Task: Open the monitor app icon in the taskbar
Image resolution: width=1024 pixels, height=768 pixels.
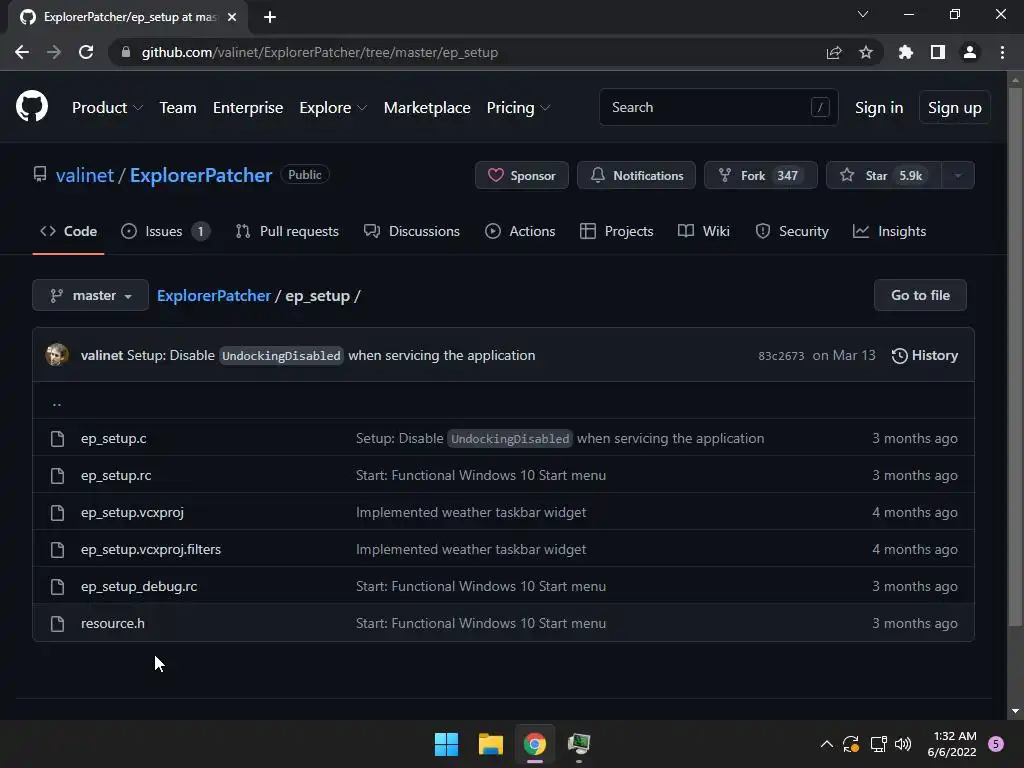Action: (x=579, y=744)
